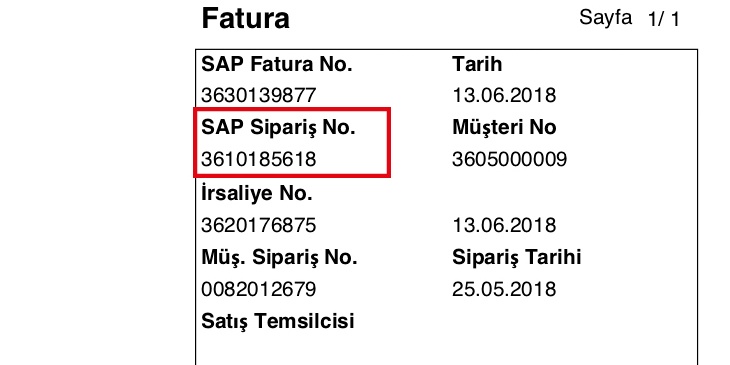
Task: Click the highlighted SAP Sipariş No. label
Action: coord(278,128)
